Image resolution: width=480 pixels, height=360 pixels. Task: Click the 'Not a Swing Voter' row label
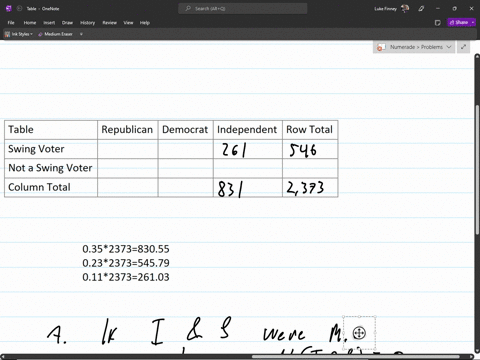(50, 168)
